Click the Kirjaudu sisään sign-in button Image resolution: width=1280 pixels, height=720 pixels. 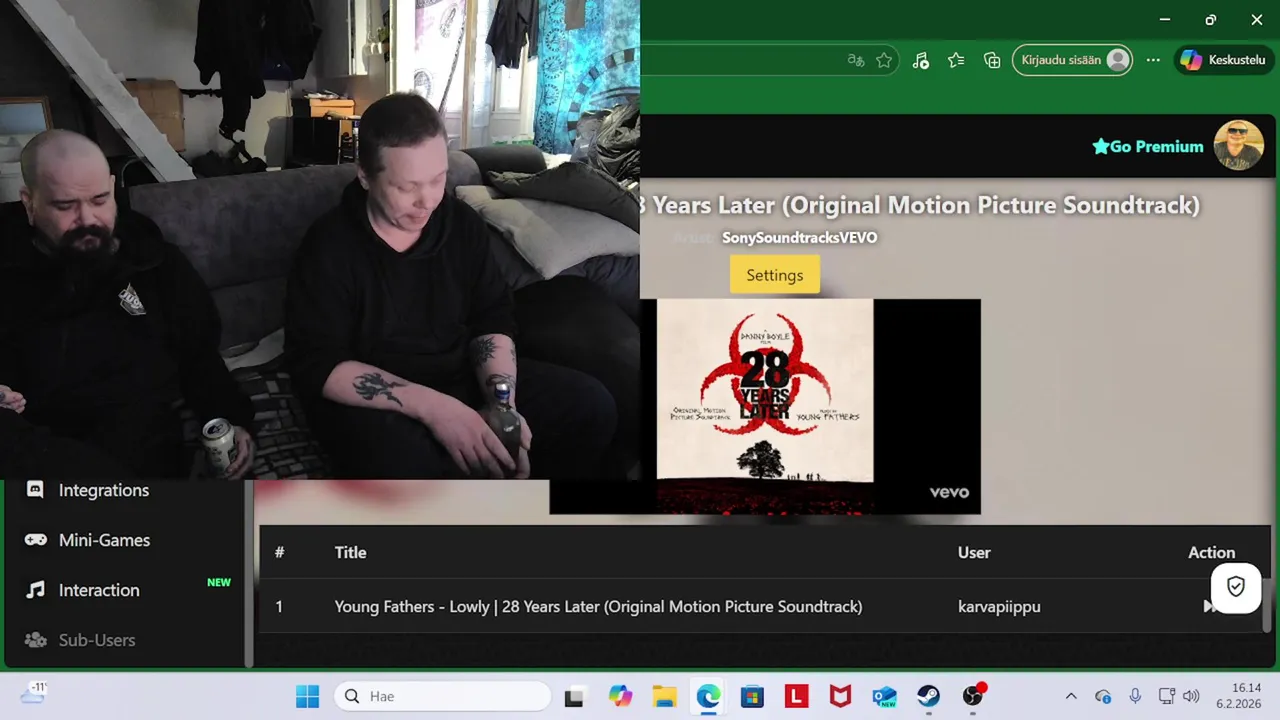coord(1073,60)
